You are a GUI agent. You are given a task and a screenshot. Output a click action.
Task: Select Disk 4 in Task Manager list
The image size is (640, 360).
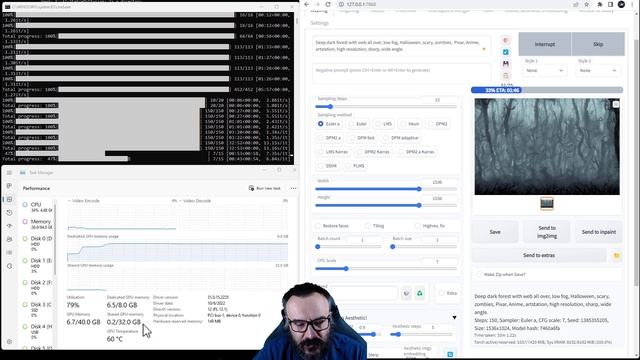[x=38, y=331]
